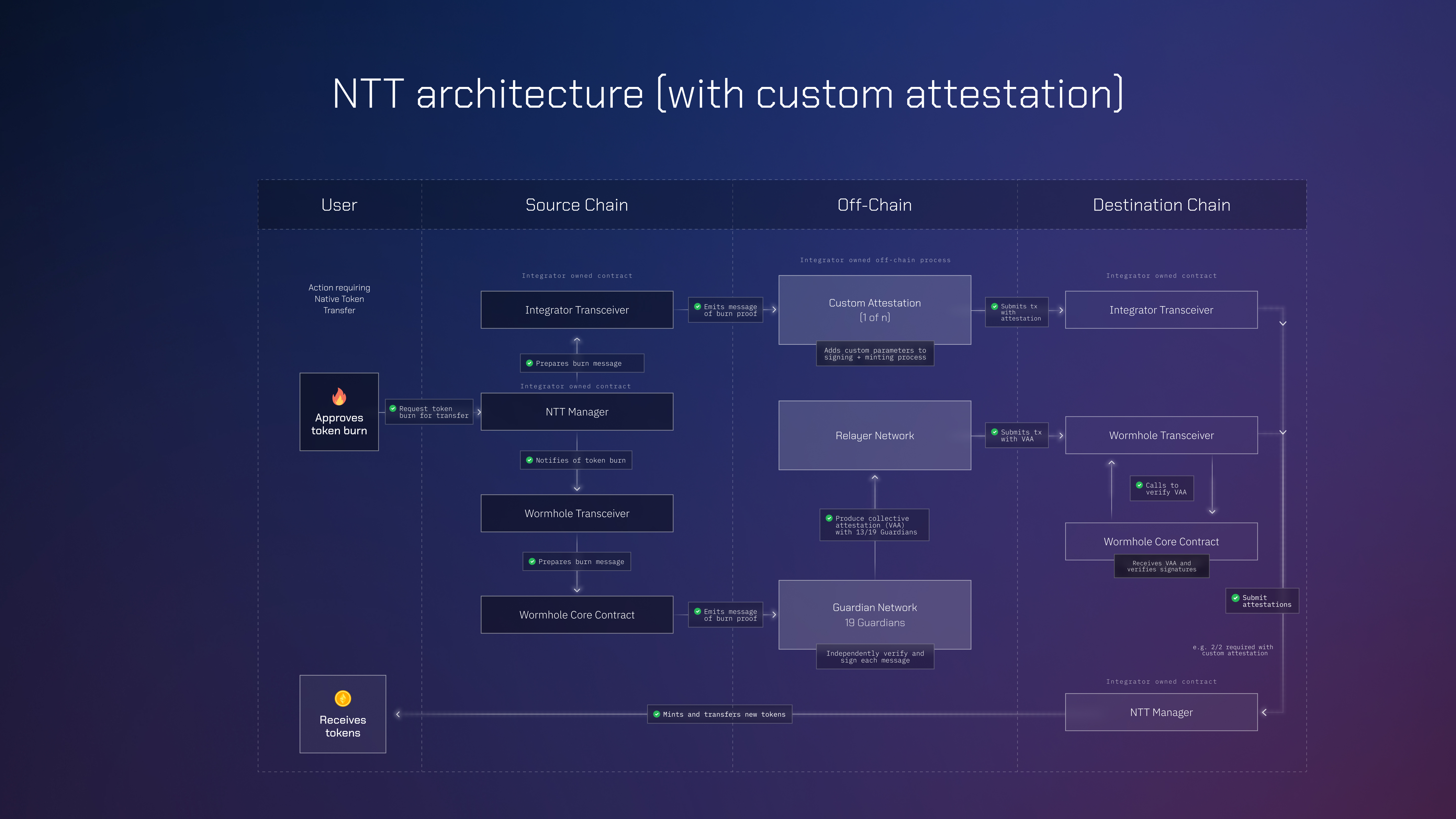This screenshot has width=1456, height=819.
Task: Select Destination Chain's Wormhole Transceiver box
Action: tap(1162, 435)
